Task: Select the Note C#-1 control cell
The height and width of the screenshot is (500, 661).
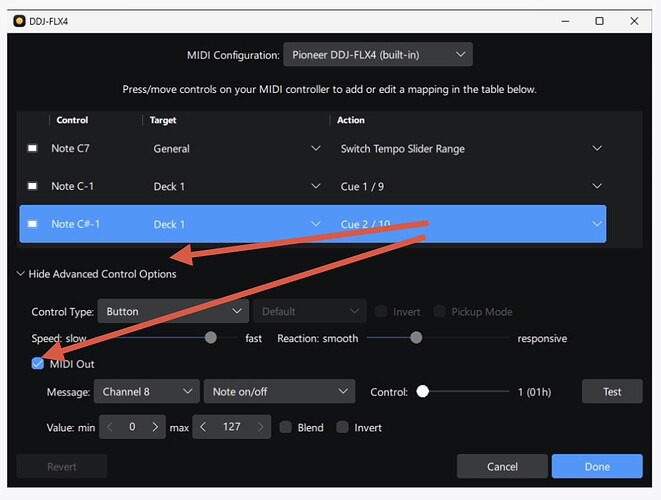Action: tap(75, 224)
